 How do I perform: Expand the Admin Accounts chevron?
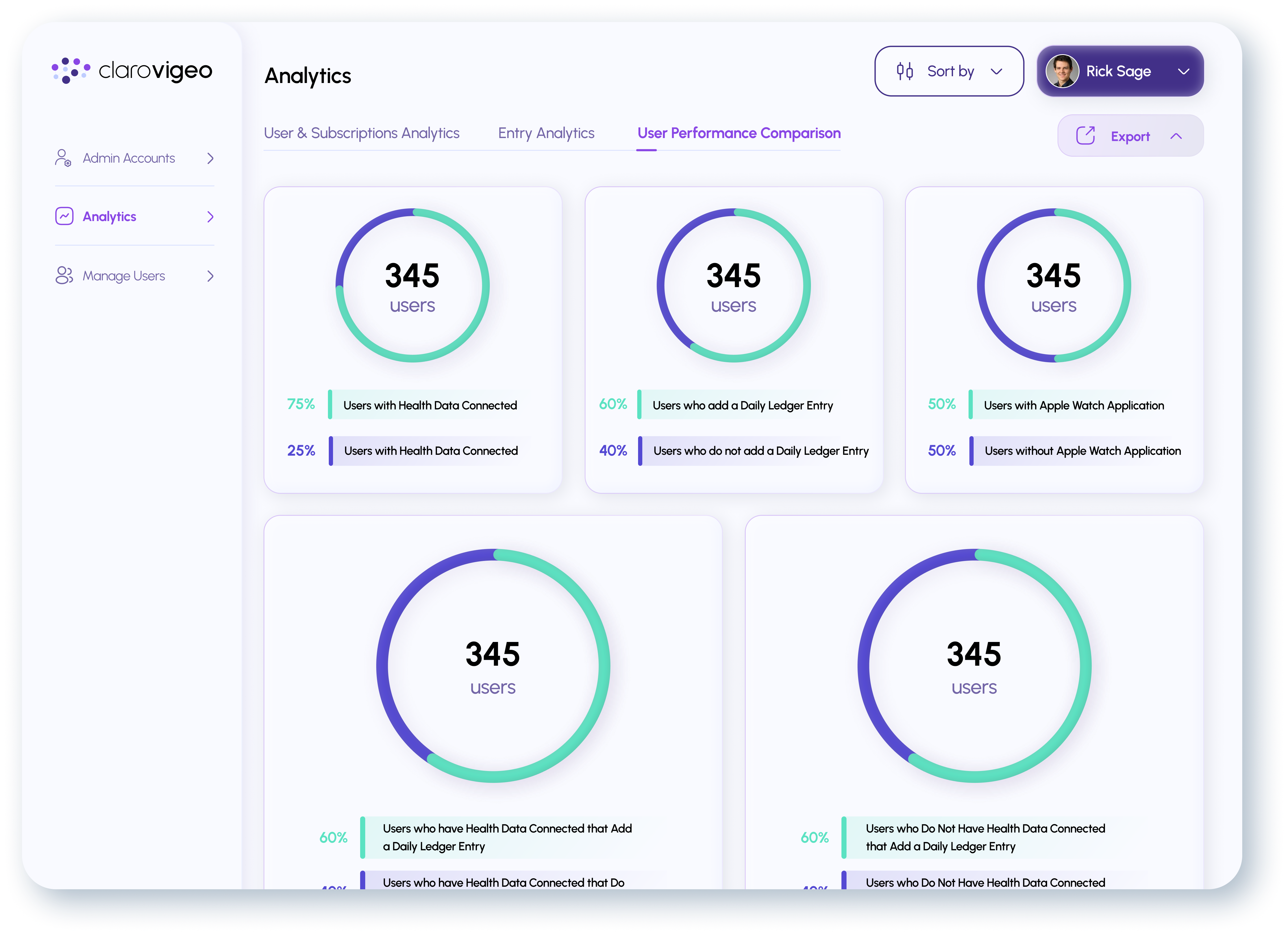pos(210,158)
